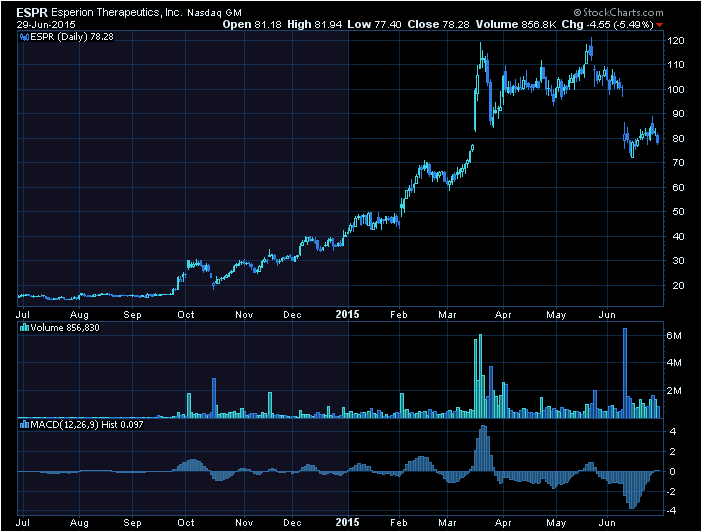This screenshot has width=702, height=532.
Task: Click the 30 label on the price axis
Action: [678, 261]
